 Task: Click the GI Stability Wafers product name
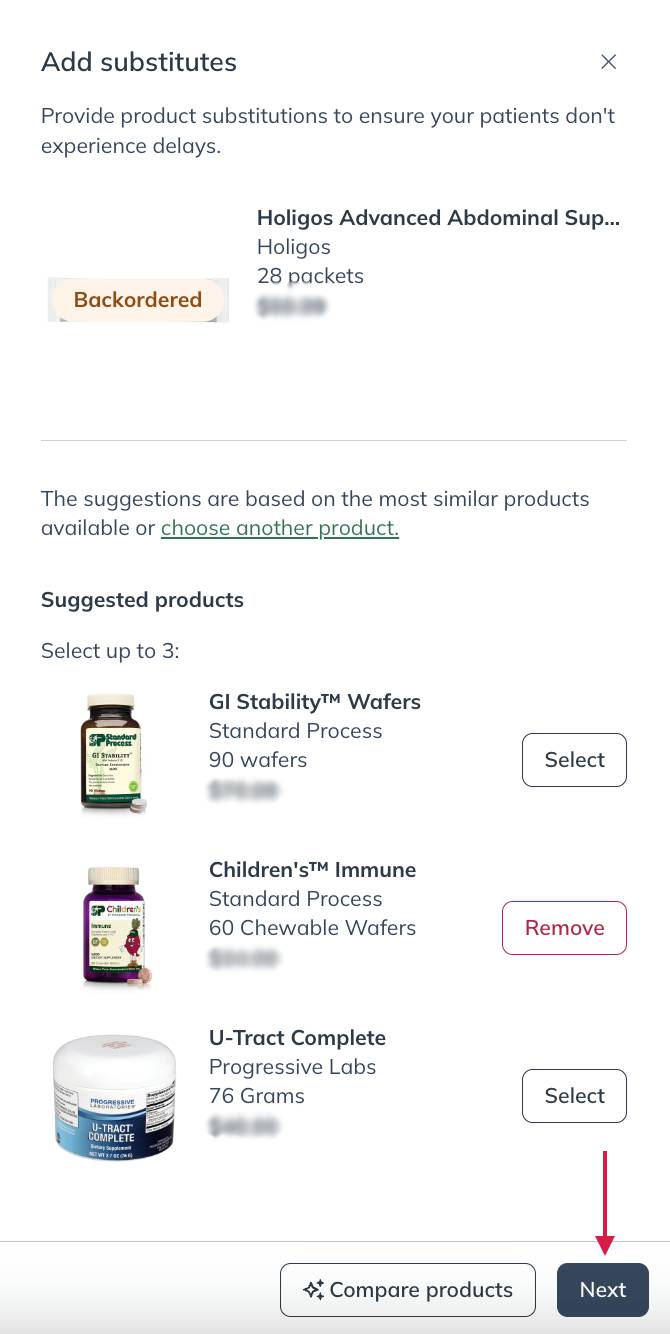[x=314, y=701]
